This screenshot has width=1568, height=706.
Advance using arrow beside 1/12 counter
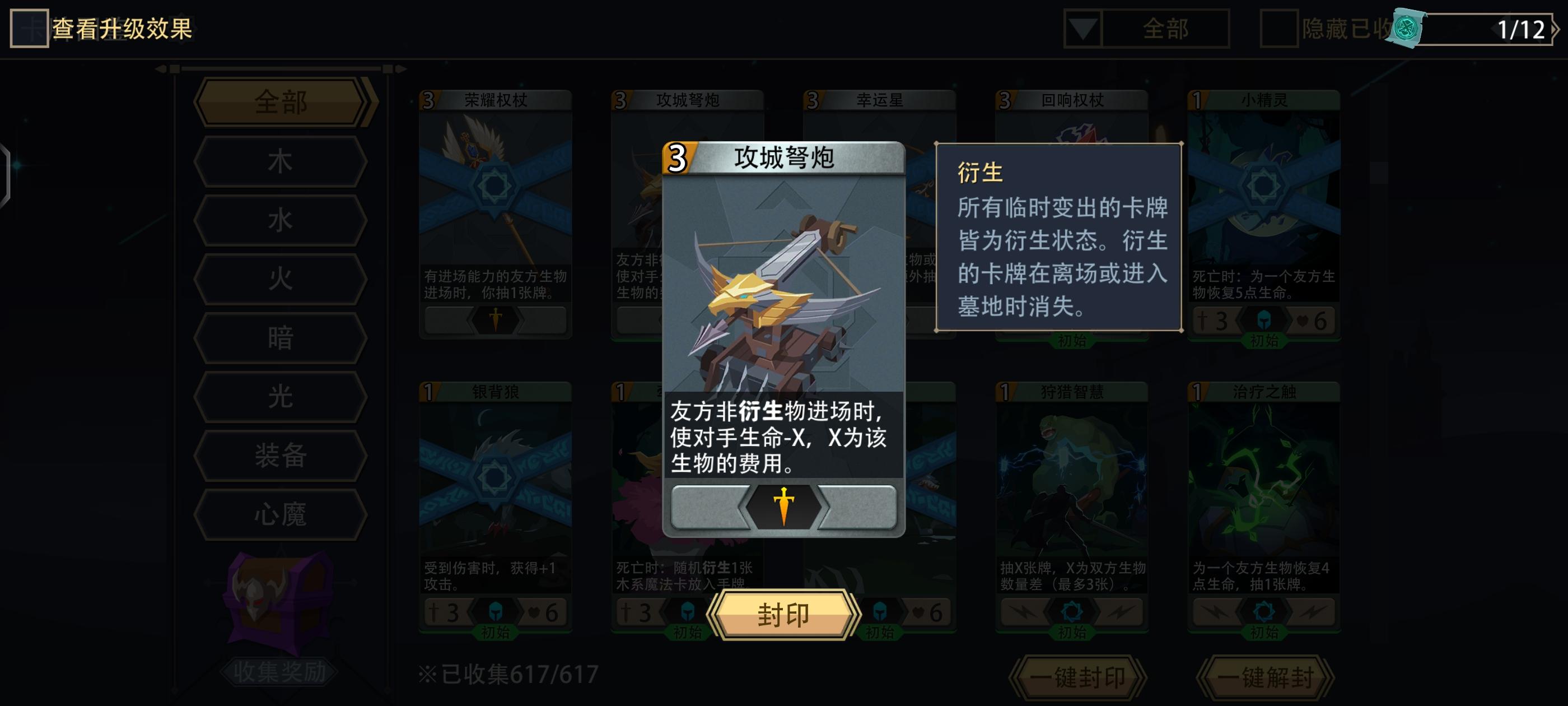tap(1555, 29)
